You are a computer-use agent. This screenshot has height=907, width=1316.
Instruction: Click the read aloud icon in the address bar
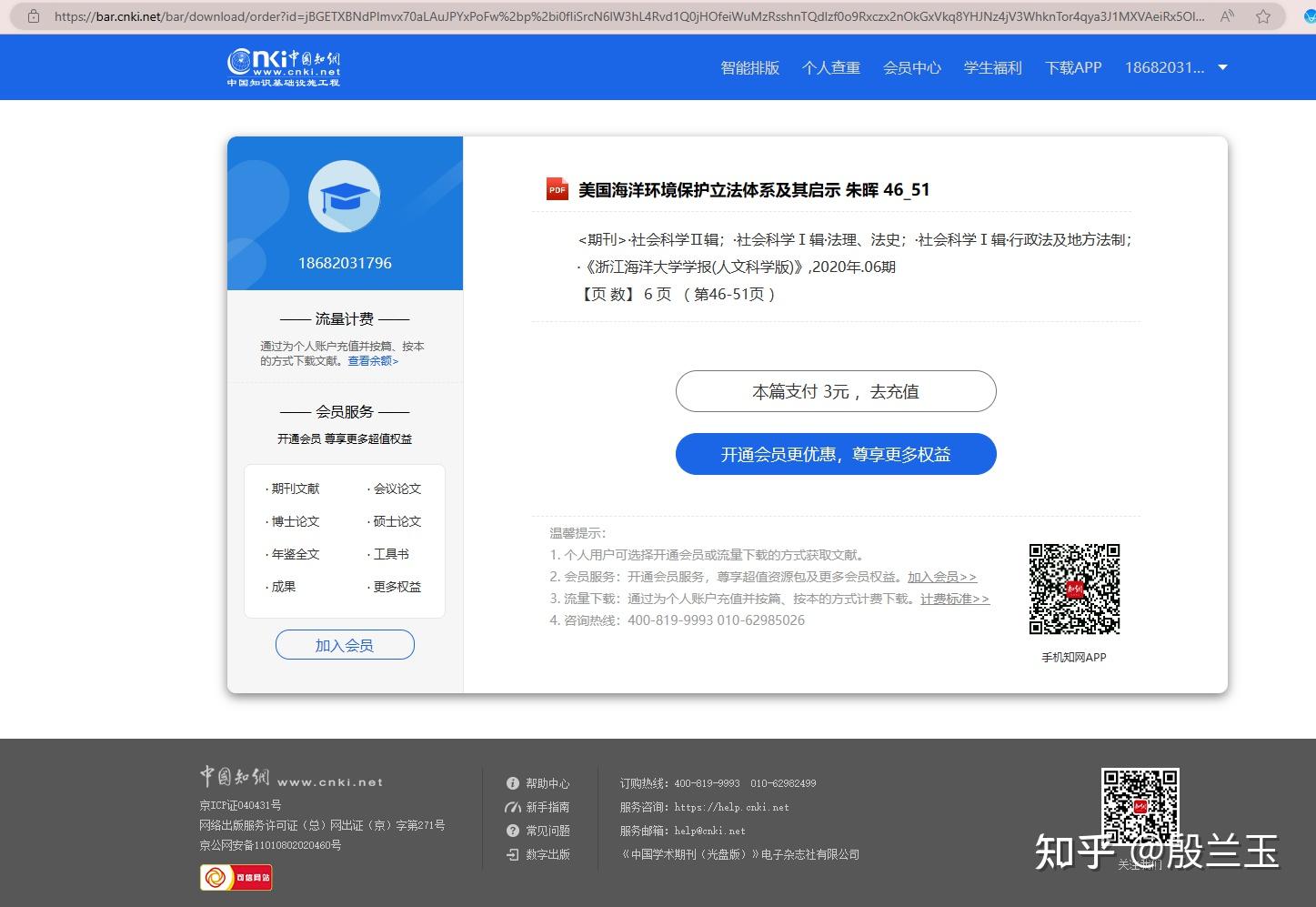(x=1227, y=16)
